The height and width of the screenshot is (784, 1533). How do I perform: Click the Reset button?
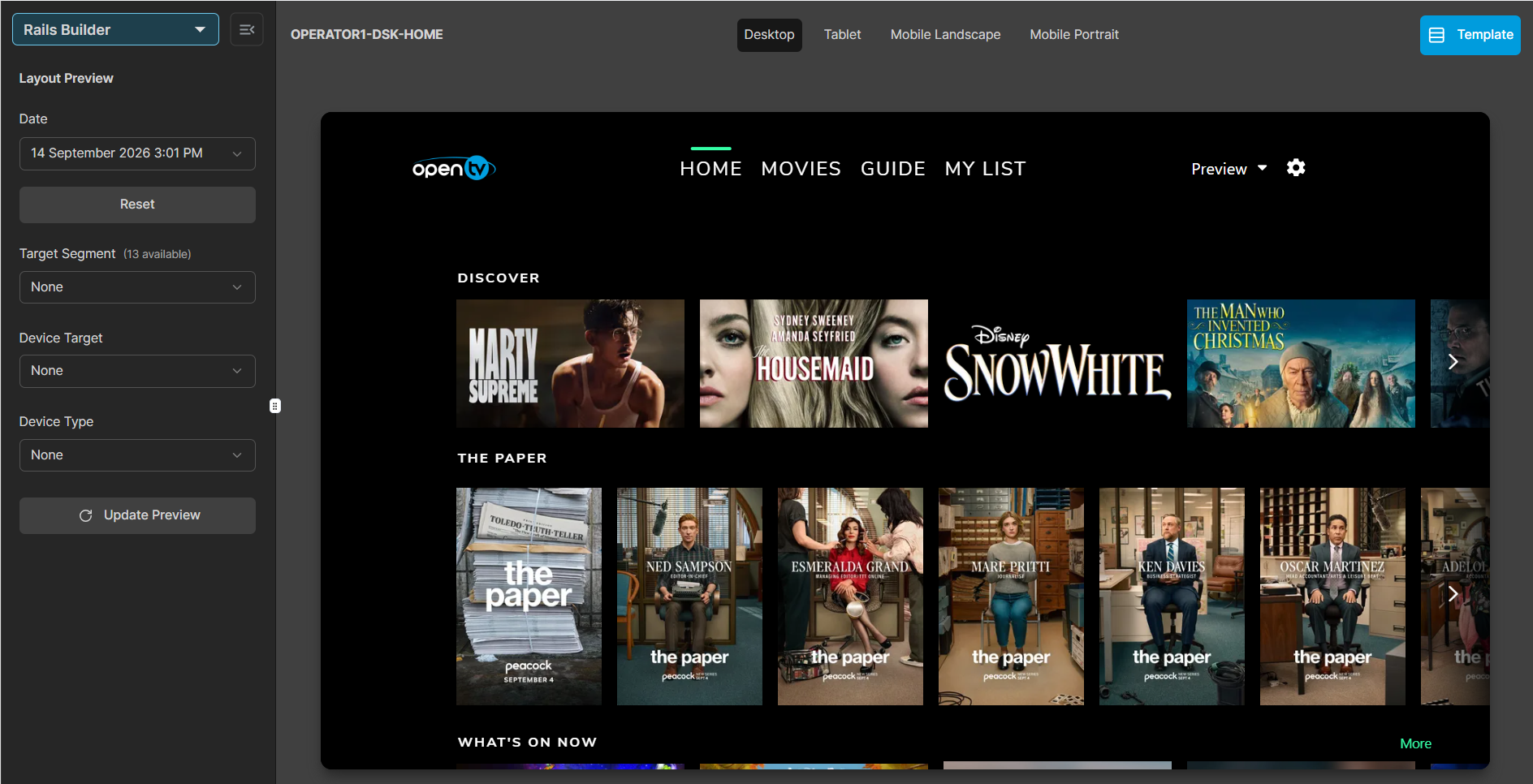pyautogui.click(x=137, y=205)
